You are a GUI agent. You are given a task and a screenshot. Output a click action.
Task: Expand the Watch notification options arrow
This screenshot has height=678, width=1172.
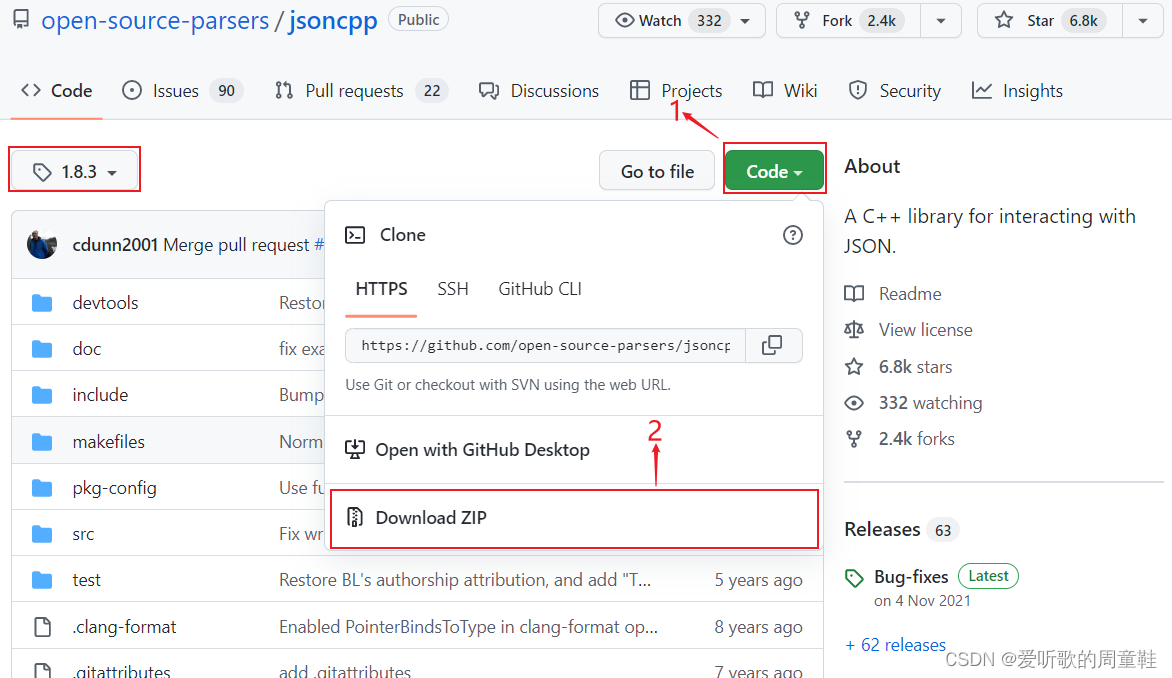746,21
